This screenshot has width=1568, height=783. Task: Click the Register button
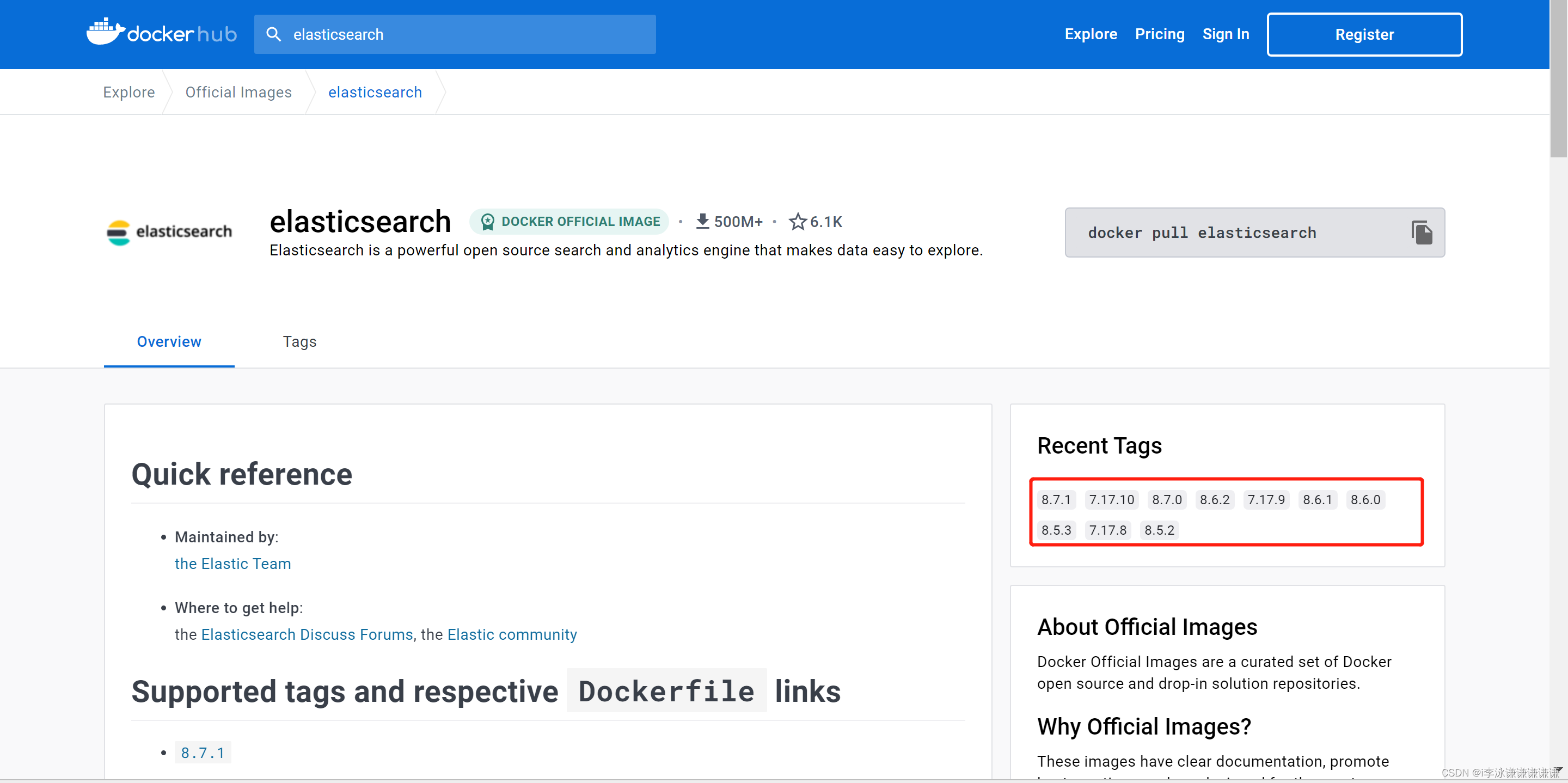click(x=1364, y=34)
